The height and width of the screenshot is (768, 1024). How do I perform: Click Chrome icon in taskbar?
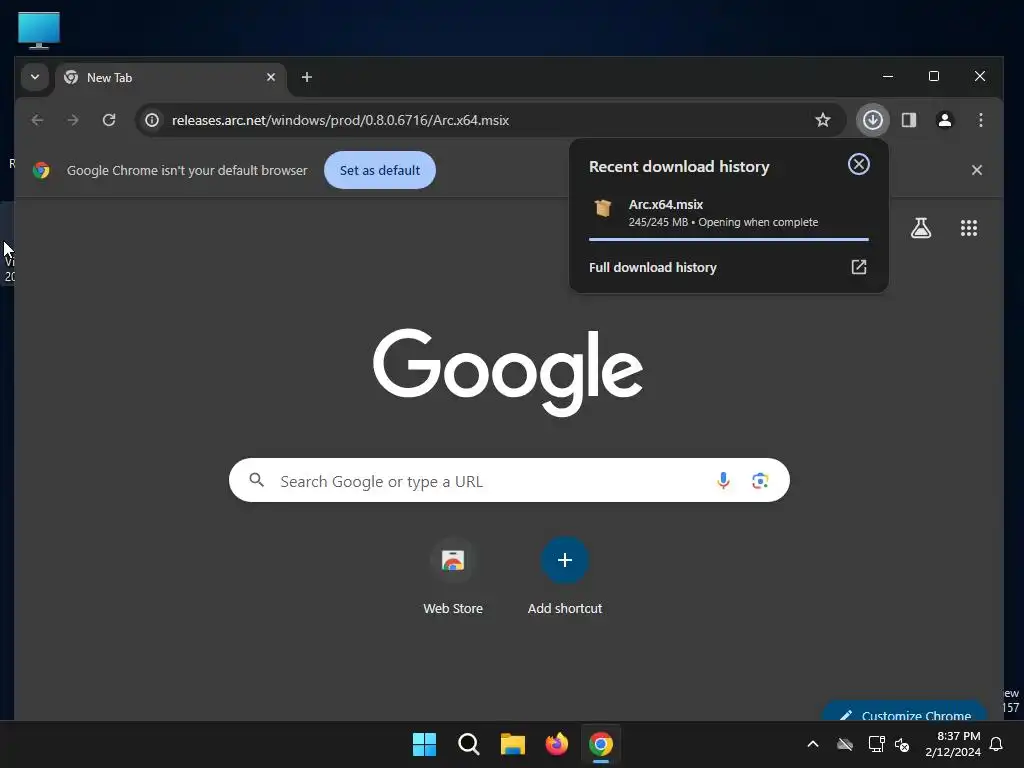[601, 744]
